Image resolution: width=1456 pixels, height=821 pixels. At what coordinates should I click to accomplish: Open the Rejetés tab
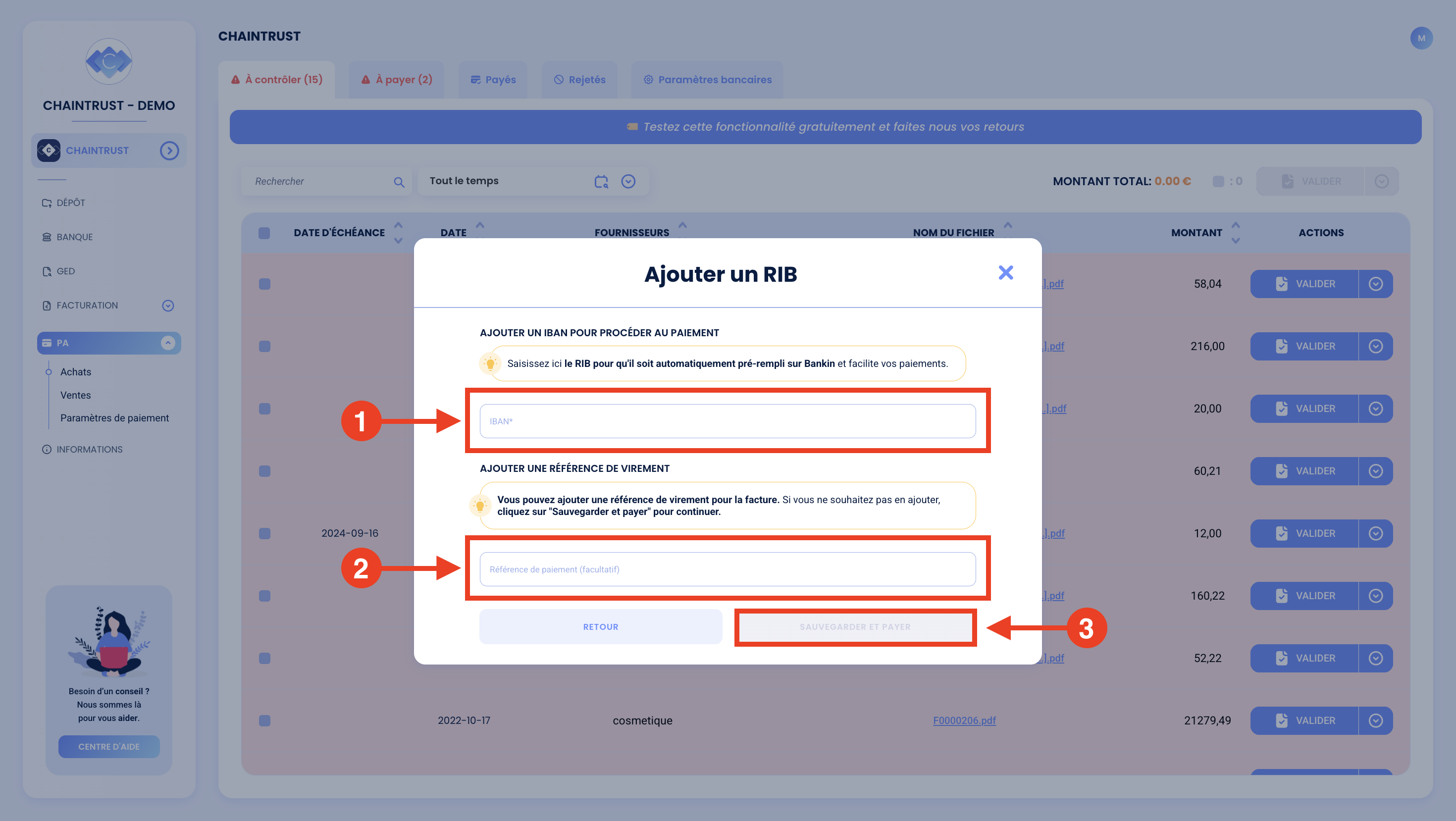click(x=579, y=80)
